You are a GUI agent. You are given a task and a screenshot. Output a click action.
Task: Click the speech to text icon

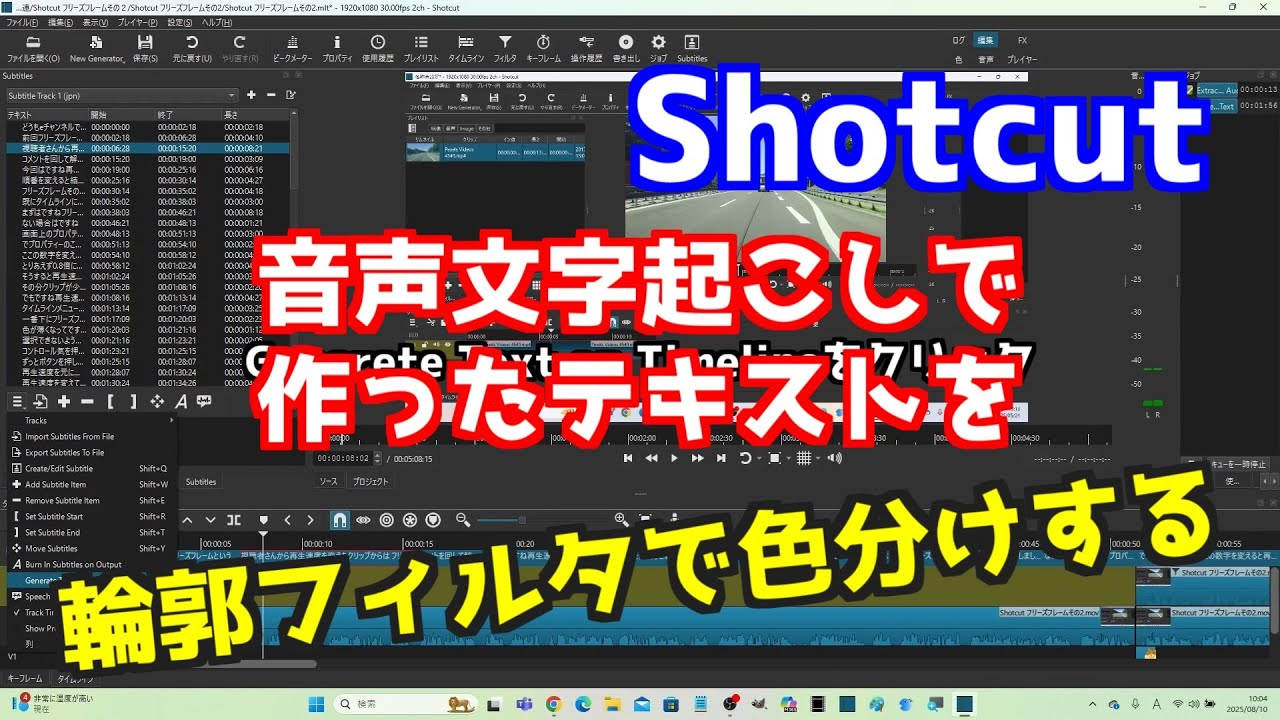click(204, 401)
